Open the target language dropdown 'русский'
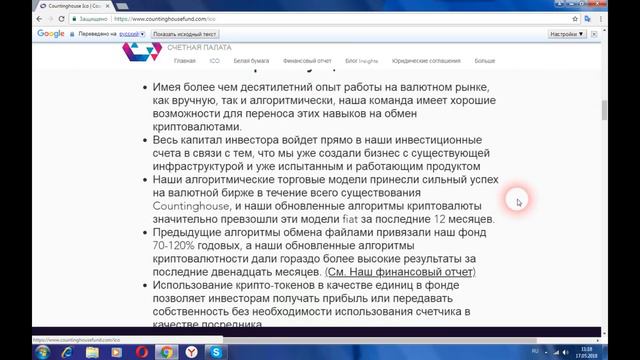This screenshot has height=360, width=640. click(x=132, y=34)
